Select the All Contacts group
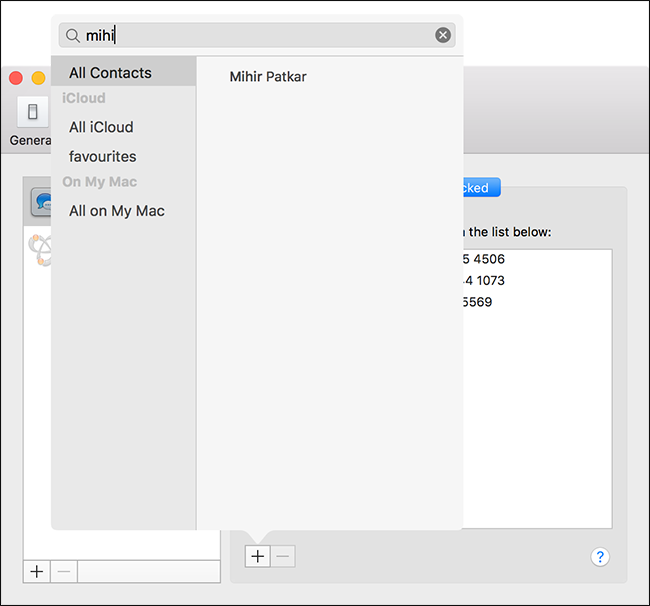The image size is (650, 606). 124,73
